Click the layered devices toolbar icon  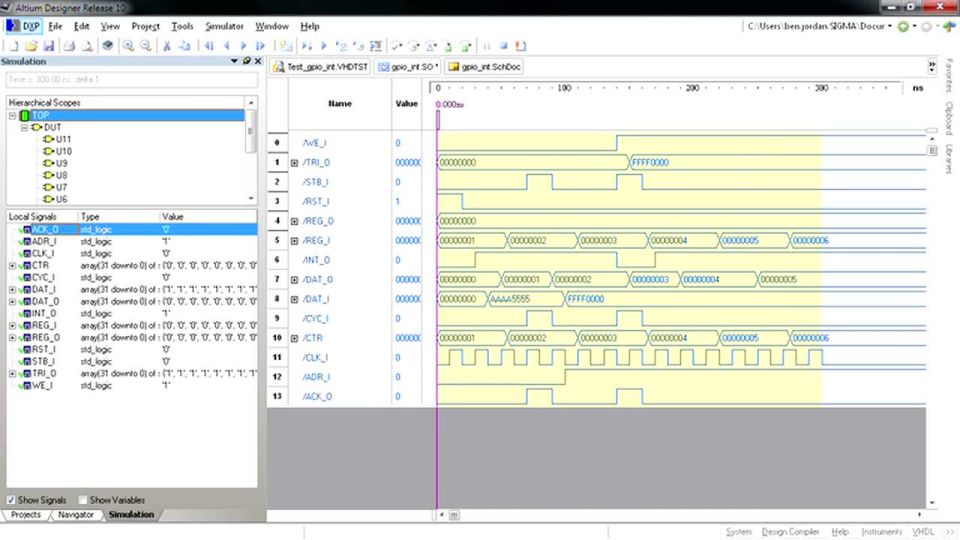tap(108, 46)
